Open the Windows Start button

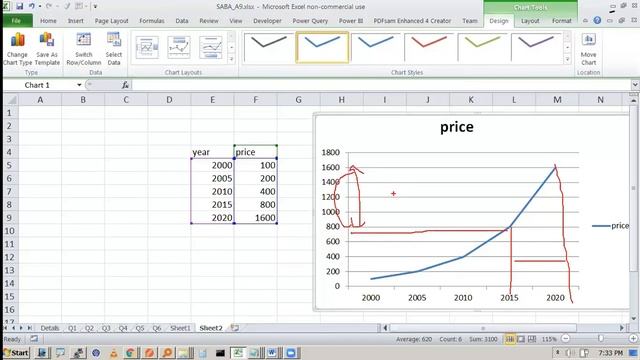click(x=16, y=353)
